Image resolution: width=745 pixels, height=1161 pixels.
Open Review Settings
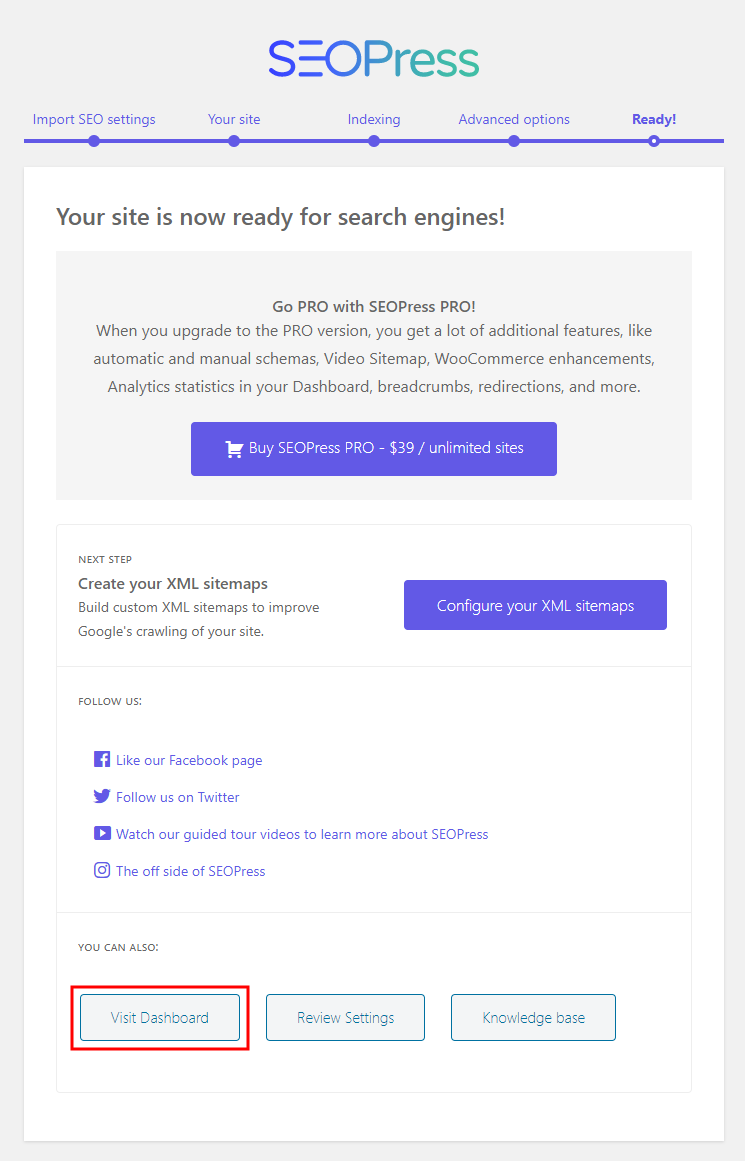(345, 1018)
